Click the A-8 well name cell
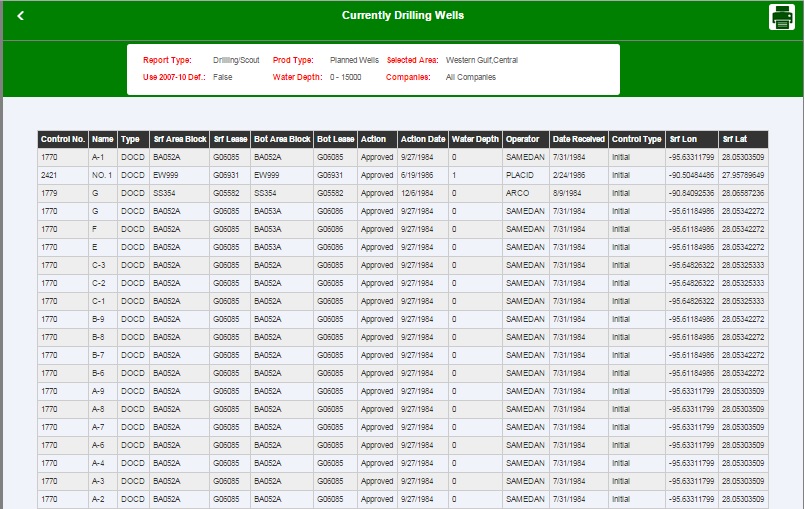Image resolution: width=805 pixels, height=509 pixels. [103, 409]
